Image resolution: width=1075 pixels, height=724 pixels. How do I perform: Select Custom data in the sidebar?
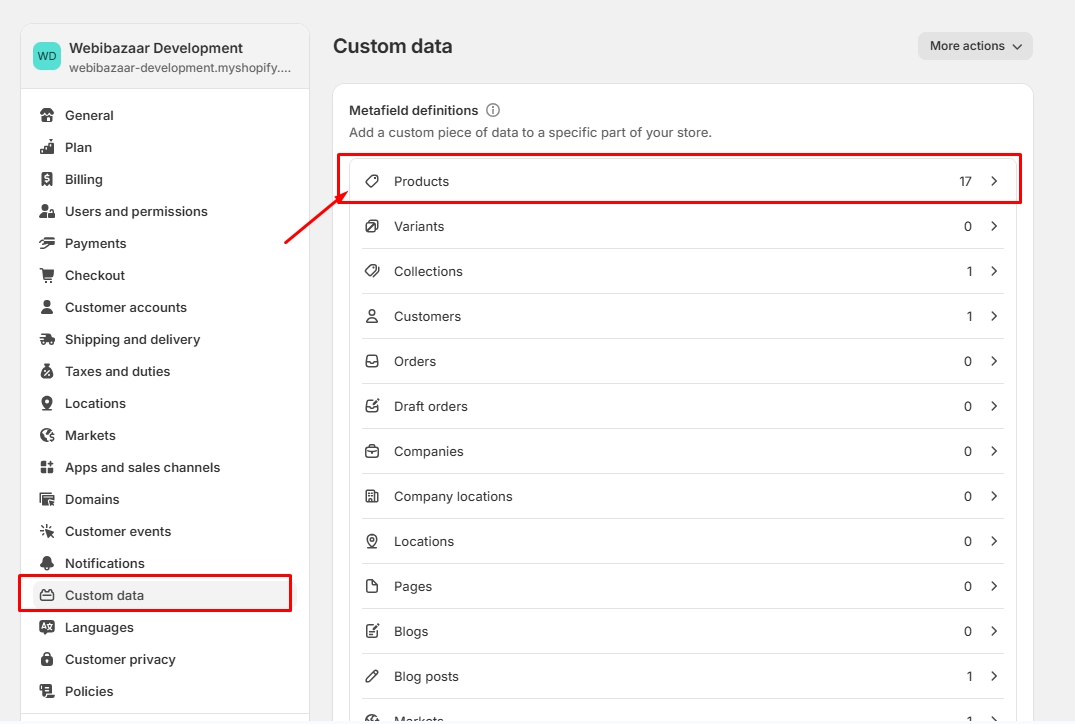pyautogui.click(x=104, y=595)
